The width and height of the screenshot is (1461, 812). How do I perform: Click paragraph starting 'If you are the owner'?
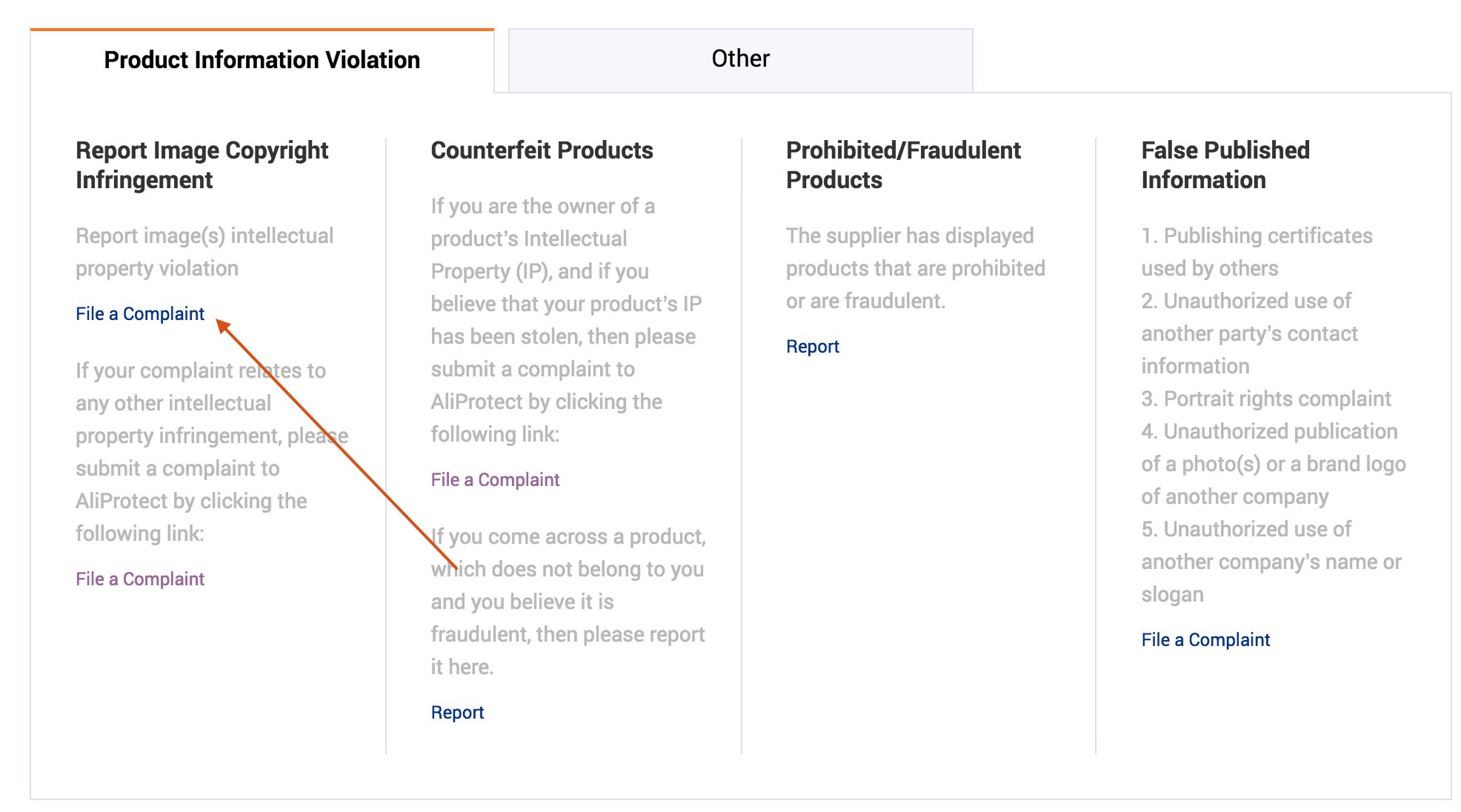pyautogui.click(x=566, y=320)
